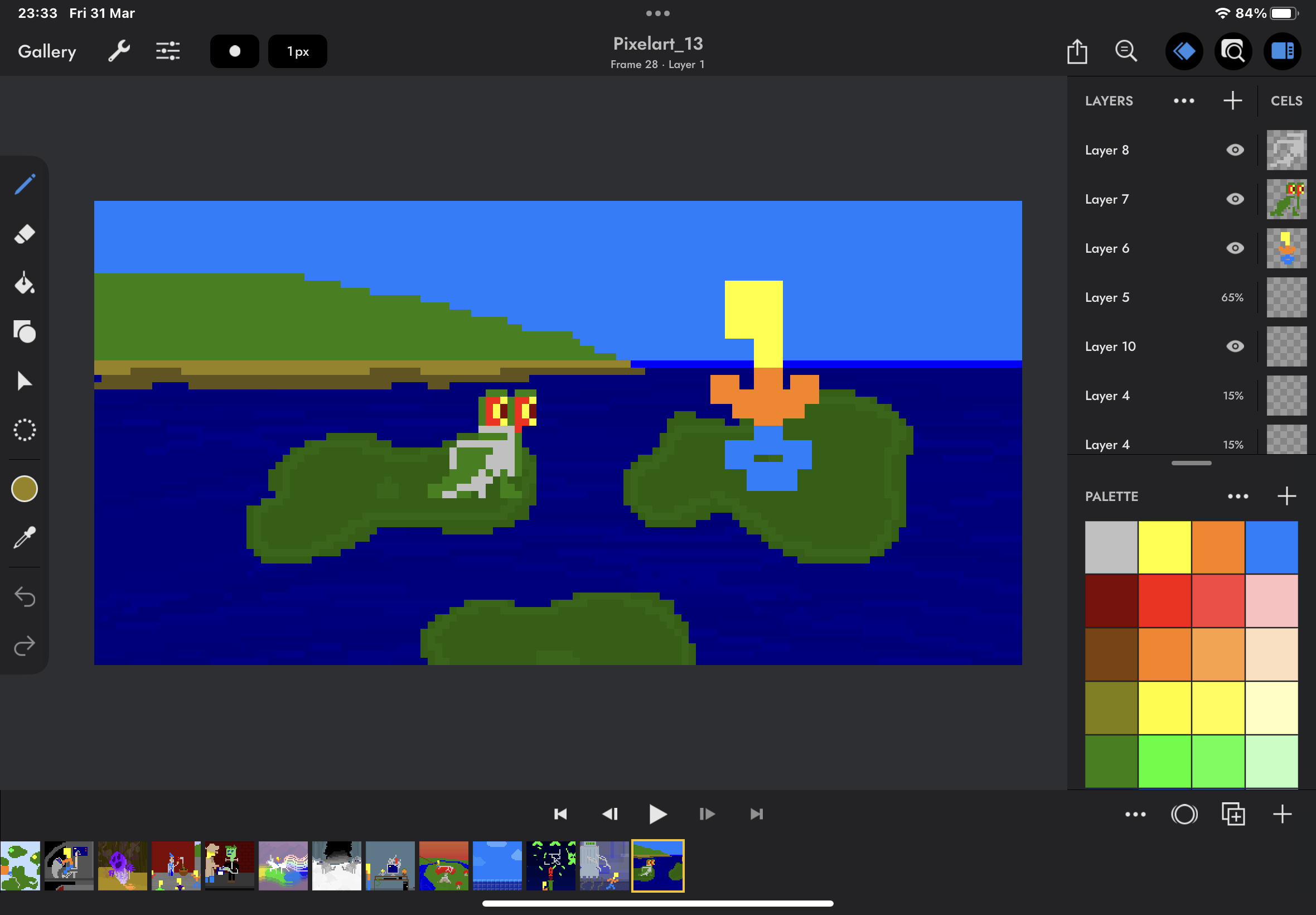Toggle the blue diamond keyframe button
Screen dimensions: 1316x915
click(1184, 51)
